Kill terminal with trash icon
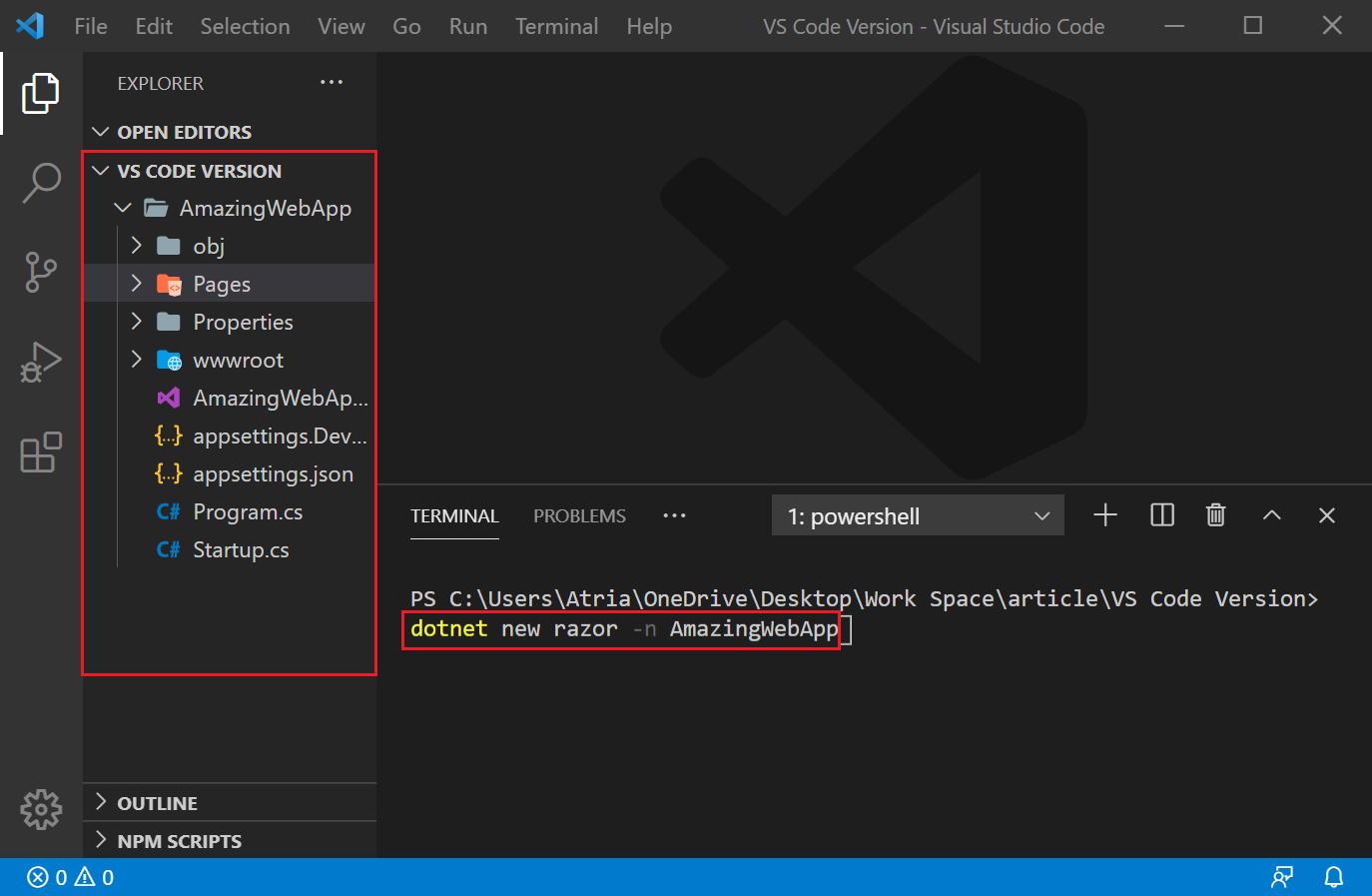Screen dimensions: 1372x896 click(1215, 515)
